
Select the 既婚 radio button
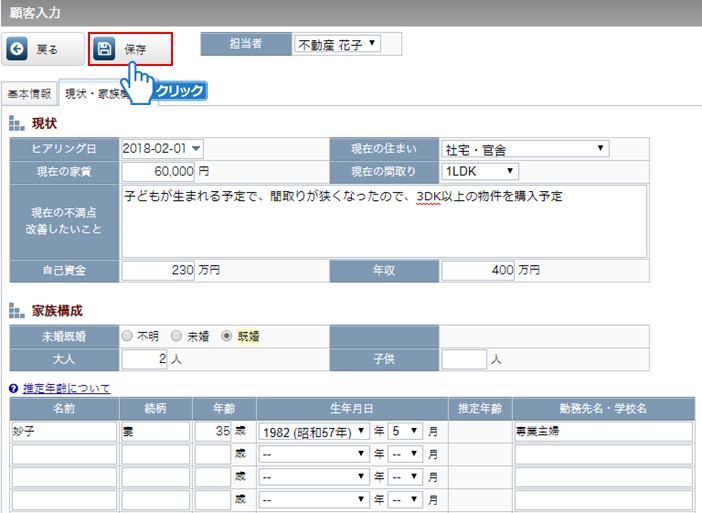coord(227,336)
